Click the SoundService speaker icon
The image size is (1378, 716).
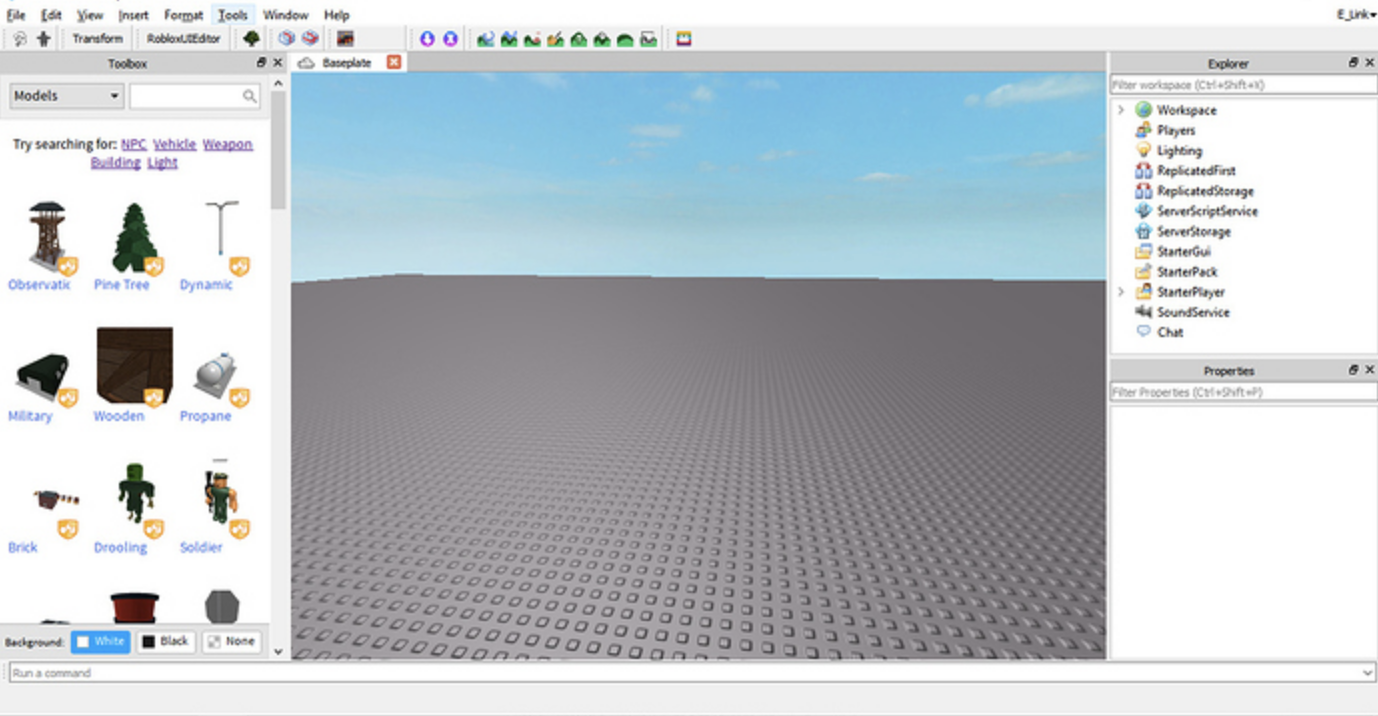[x=1145, y=312]
